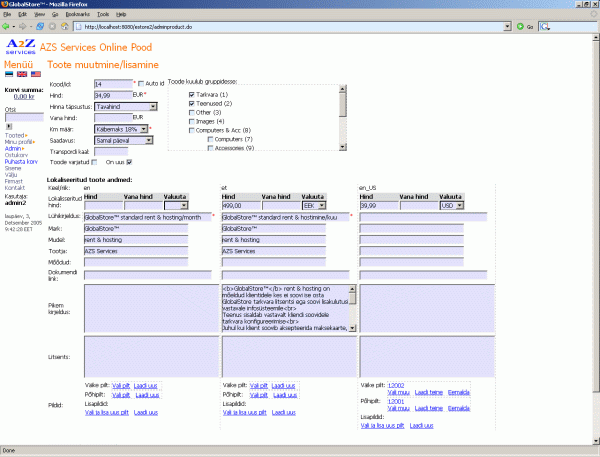The height and width of the screenshot is (457, 600).
Task: Open the View menu
Action: click(x=39, y=14)
